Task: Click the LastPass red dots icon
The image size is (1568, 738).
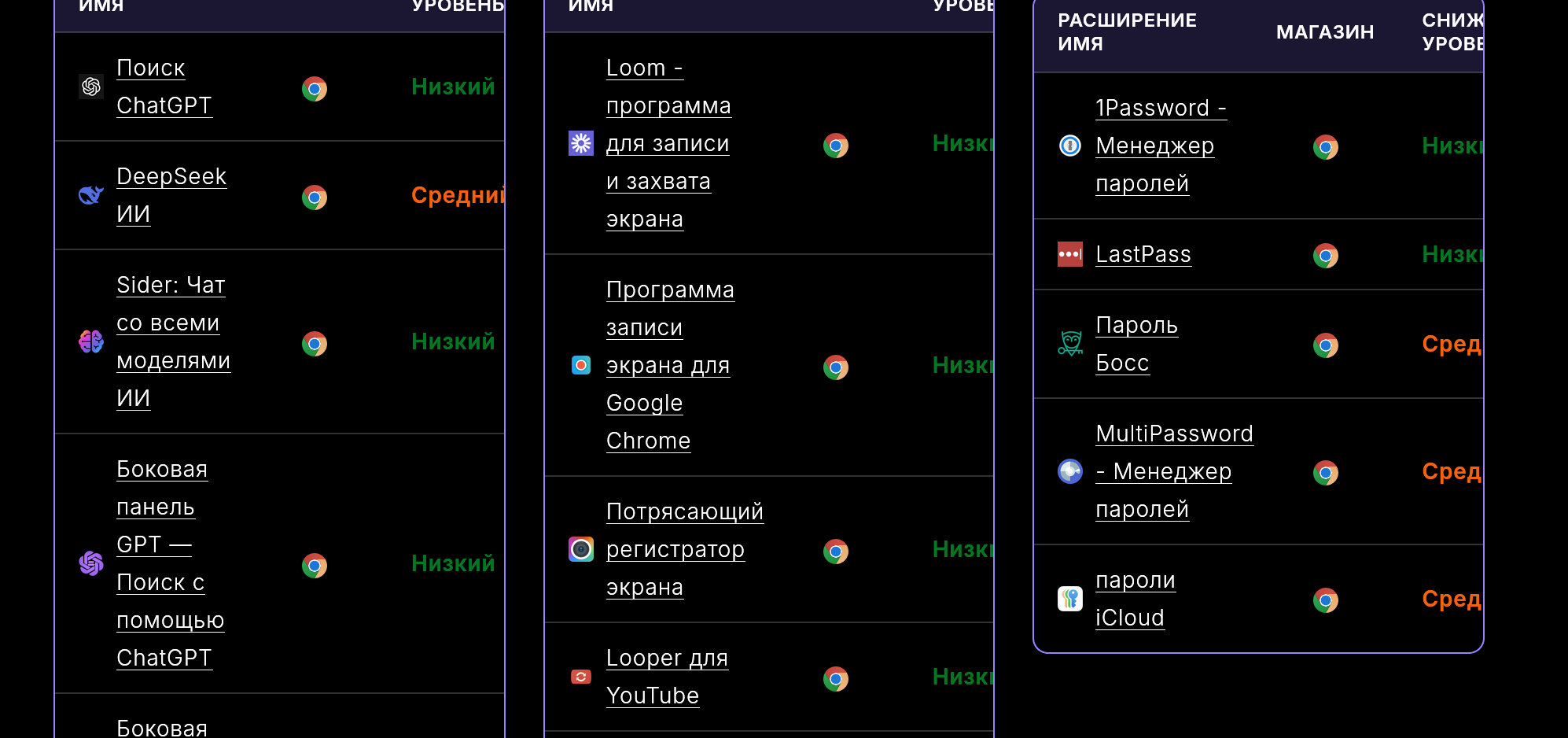Action: pyautogui.click(x=1070, y=254)
